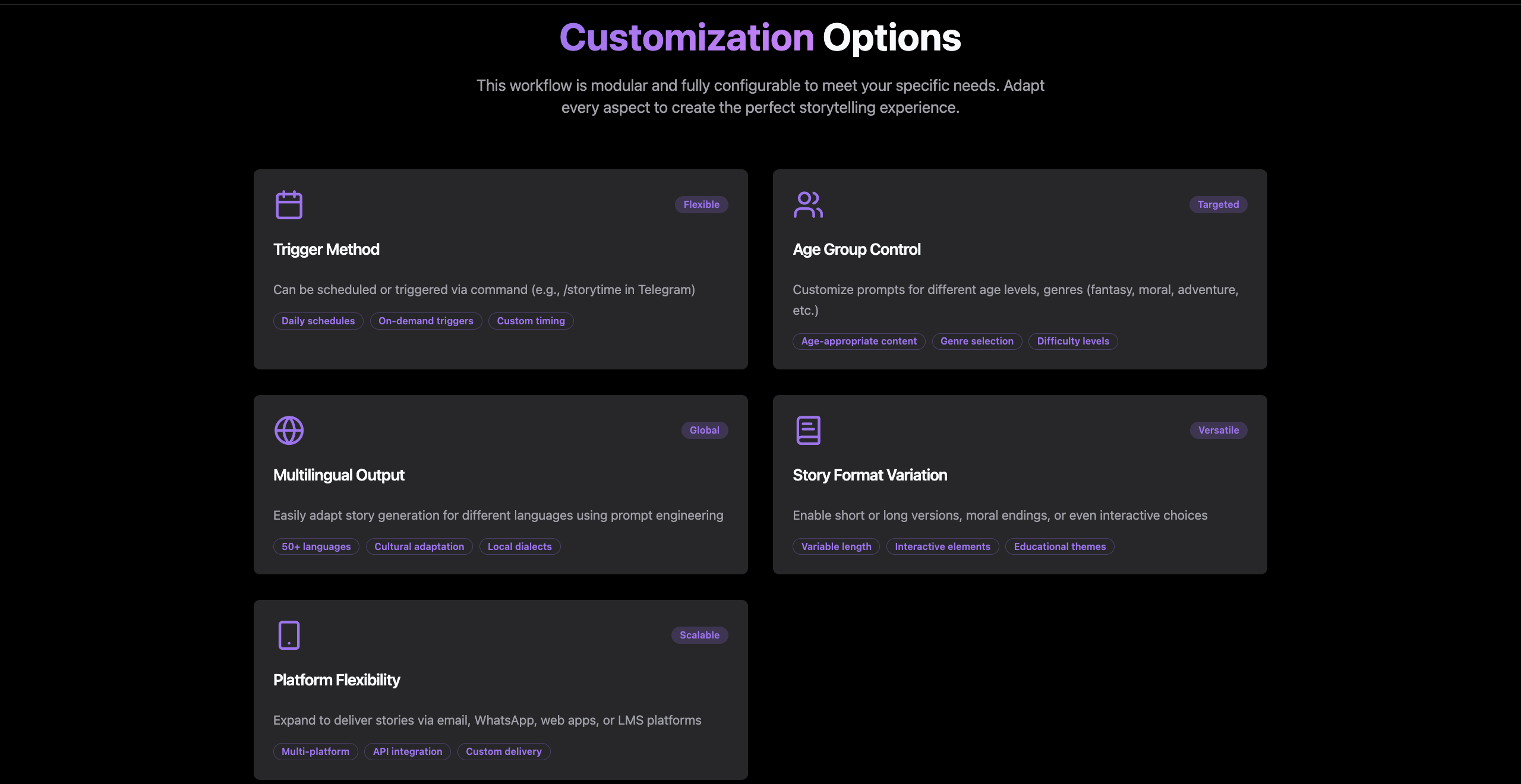Click the Custom delivery tag
1521x784 pixels.
coord(503,751)
